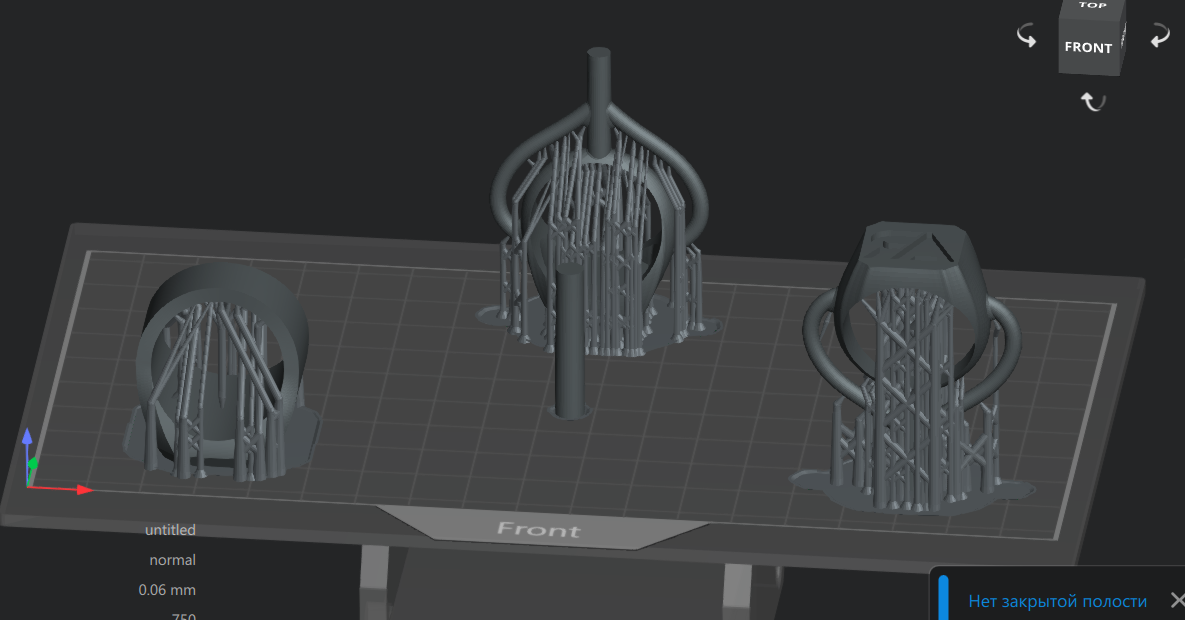Rotate view counterclockwise with left curved arrow

click(1026, 35)
